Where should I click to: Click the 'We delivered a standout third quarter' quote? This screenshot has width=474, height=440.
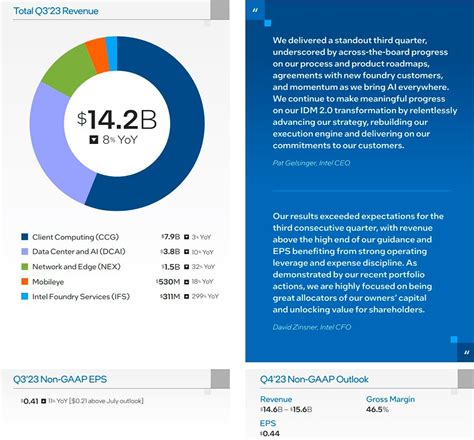pyautogui.click(x=365, y=93)
